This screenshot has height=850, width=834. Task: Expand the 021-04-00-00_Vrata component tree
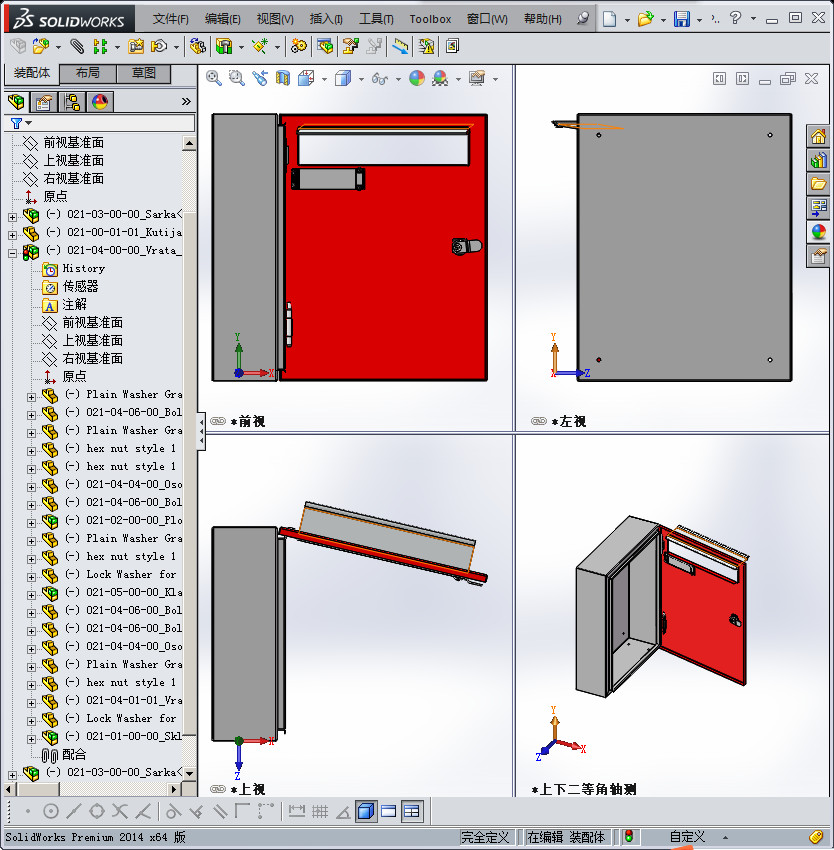coord(11,253)
